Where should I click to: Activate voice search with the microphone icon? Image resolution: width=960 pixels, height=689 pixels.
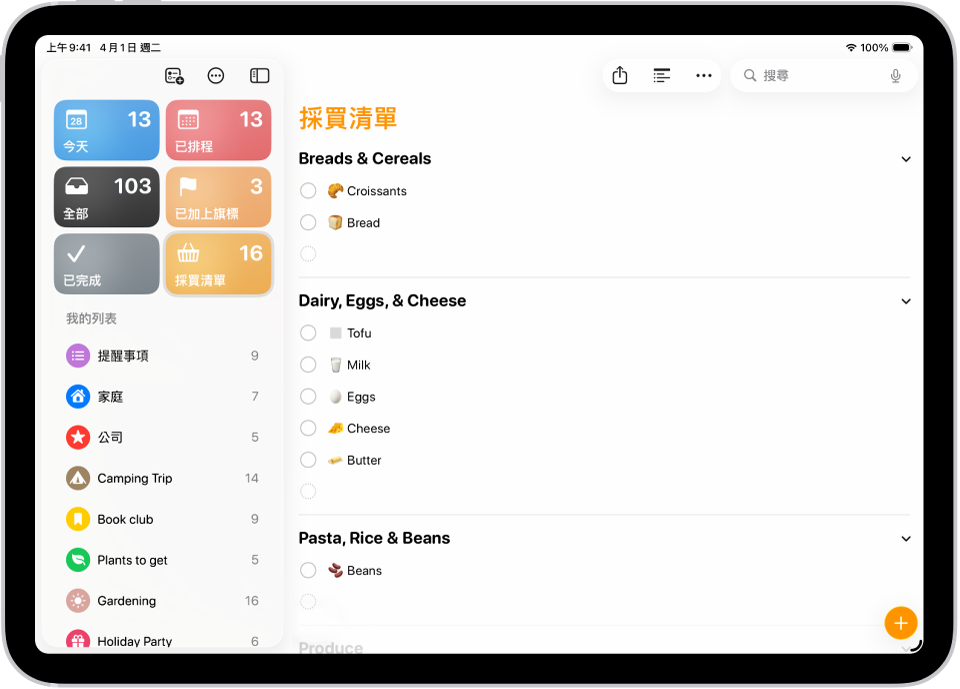tap(896, 75)
